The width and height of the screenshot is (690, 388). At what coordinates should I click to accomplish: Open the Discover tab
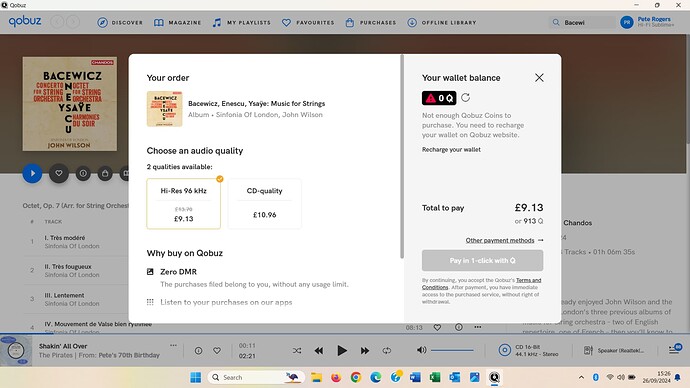coord(120,22)
